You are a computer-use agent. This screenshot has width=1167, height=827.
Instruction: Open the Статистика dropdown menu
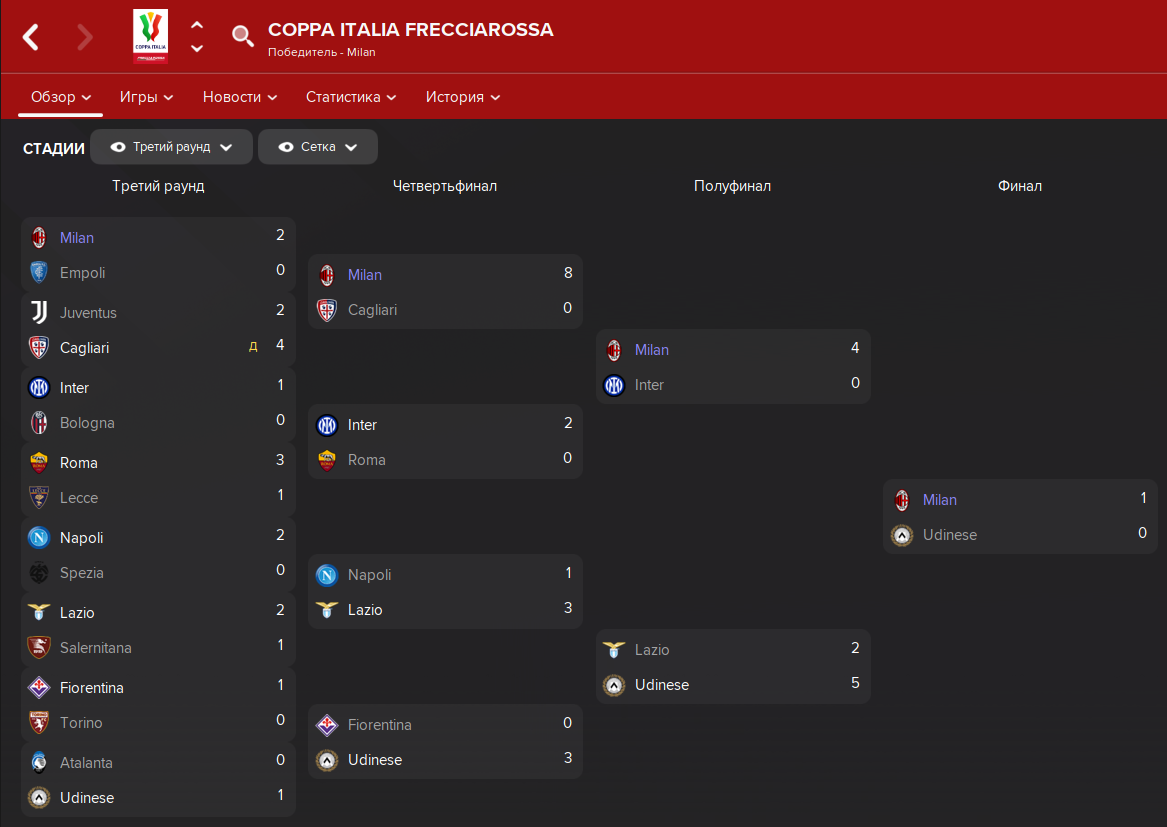(351, 97)
